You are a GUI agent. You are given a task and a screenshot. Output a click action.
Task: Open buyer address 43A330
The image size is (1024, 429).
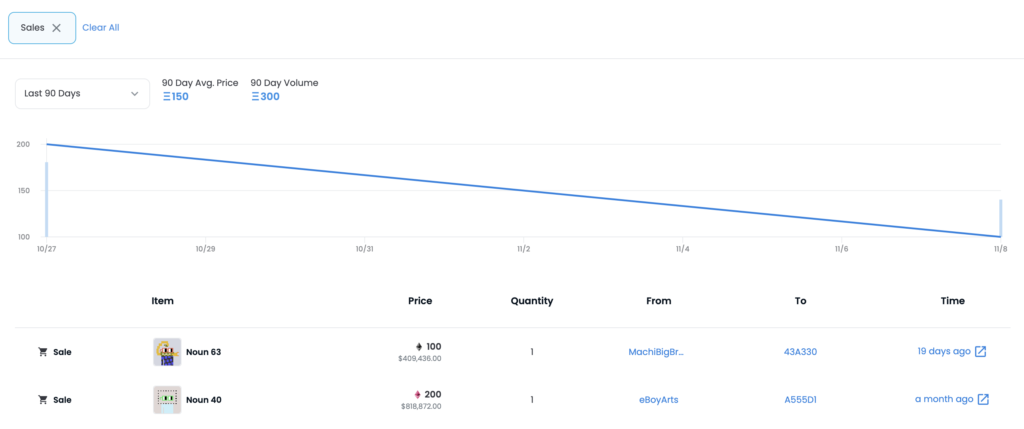click(800, 352)
